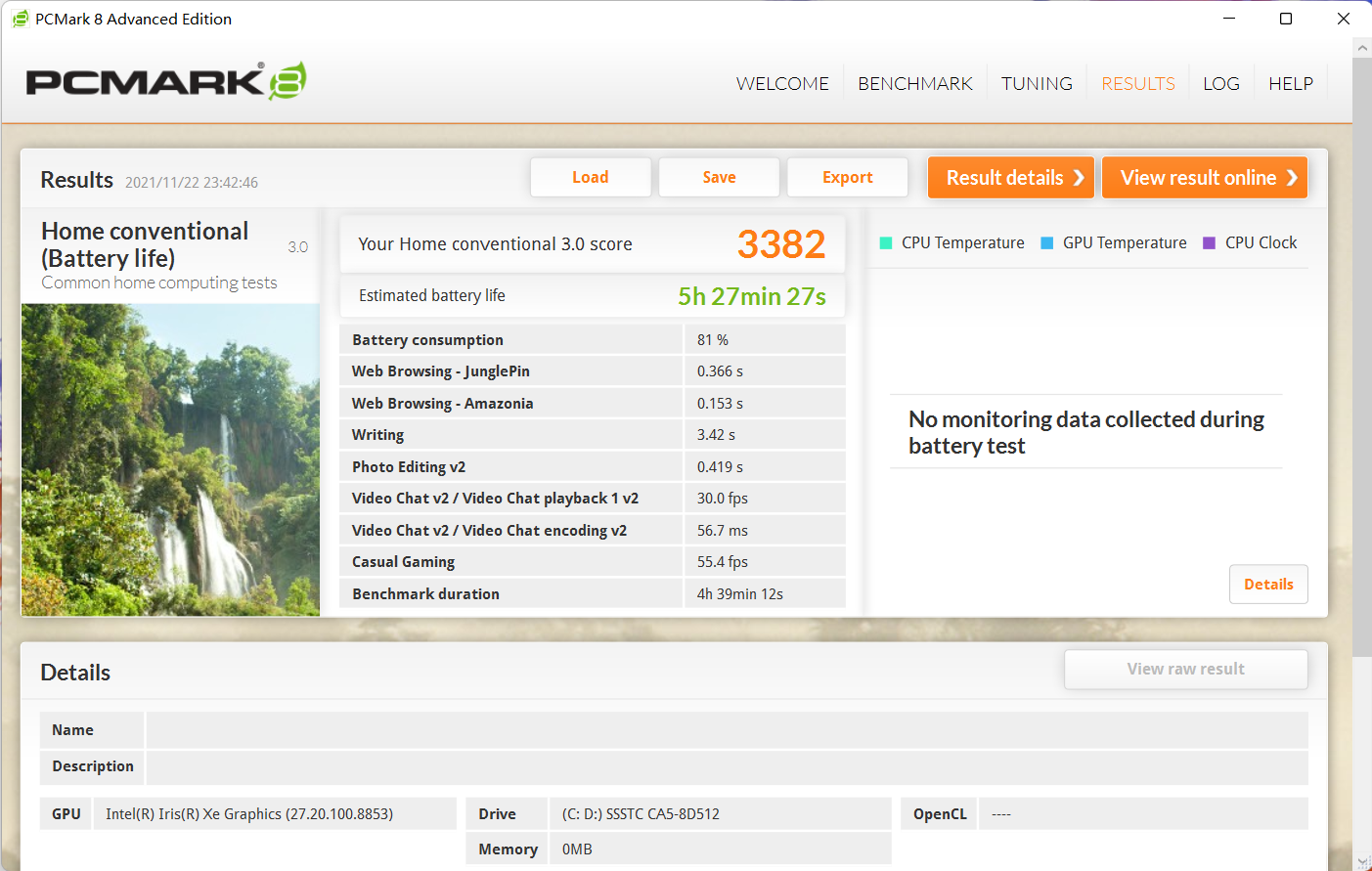Open the Log tab
The width and height of the screenshot is (1372, 871).
point(1221,84)
